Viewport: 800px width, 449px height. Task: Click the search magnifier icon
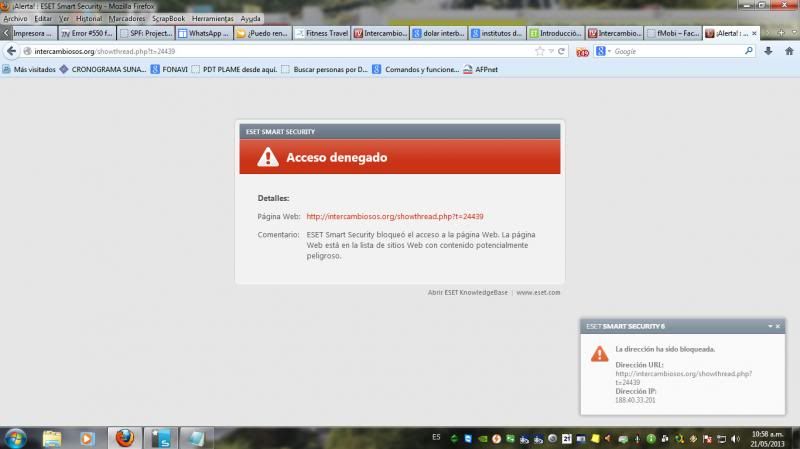click(748, 51)
